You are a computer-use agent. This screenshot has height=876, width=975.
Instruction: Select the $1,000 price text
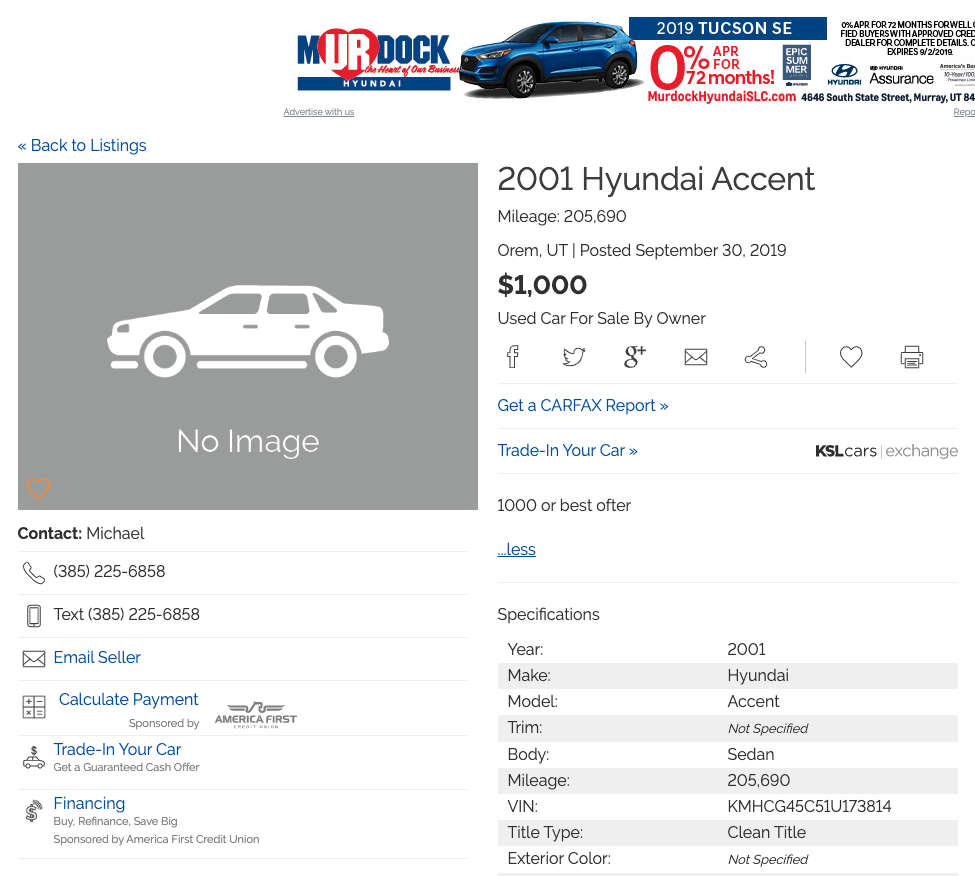pyautogui.click(x=542, y=285)
